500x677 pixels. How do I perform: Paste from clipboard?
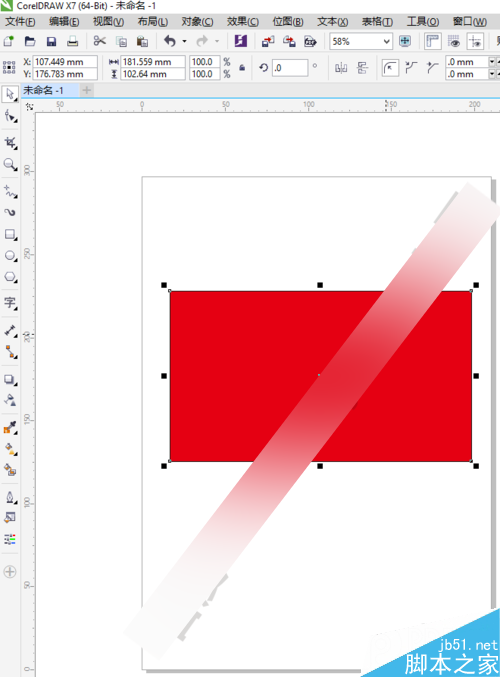pyautogui.click(x=142, y=41)
